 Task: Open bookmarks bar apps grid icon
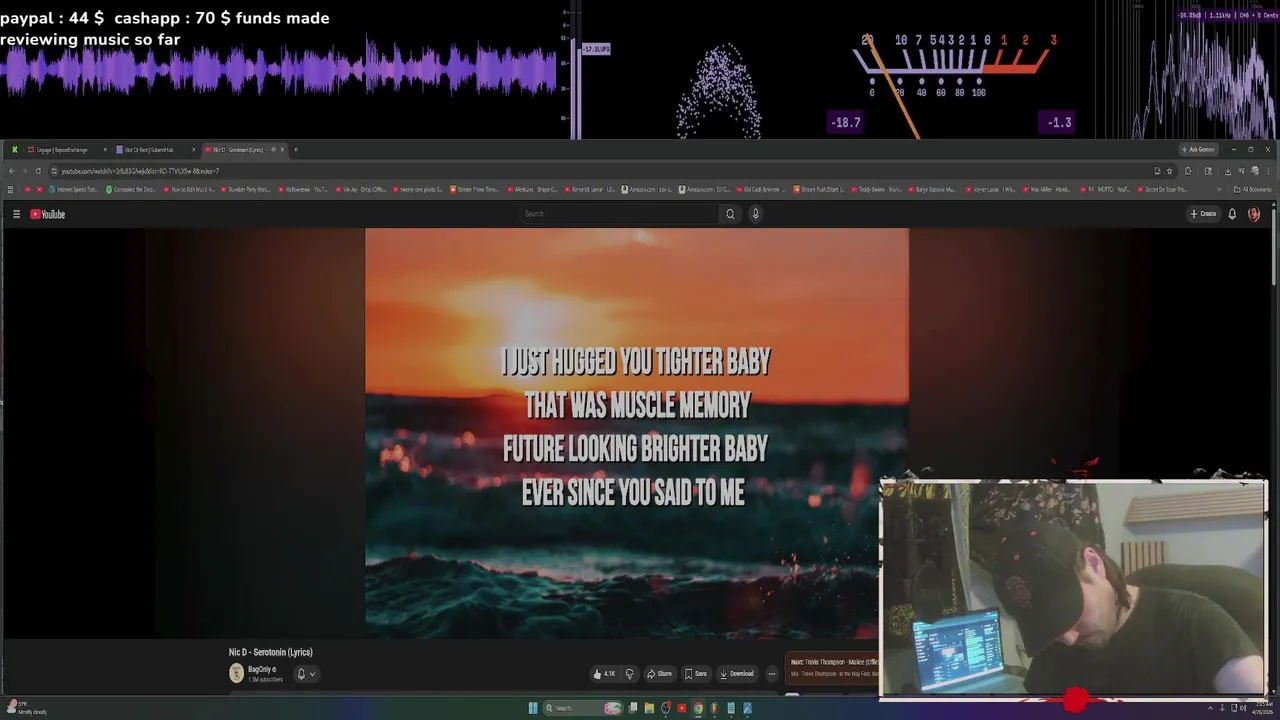coord(10,189)
